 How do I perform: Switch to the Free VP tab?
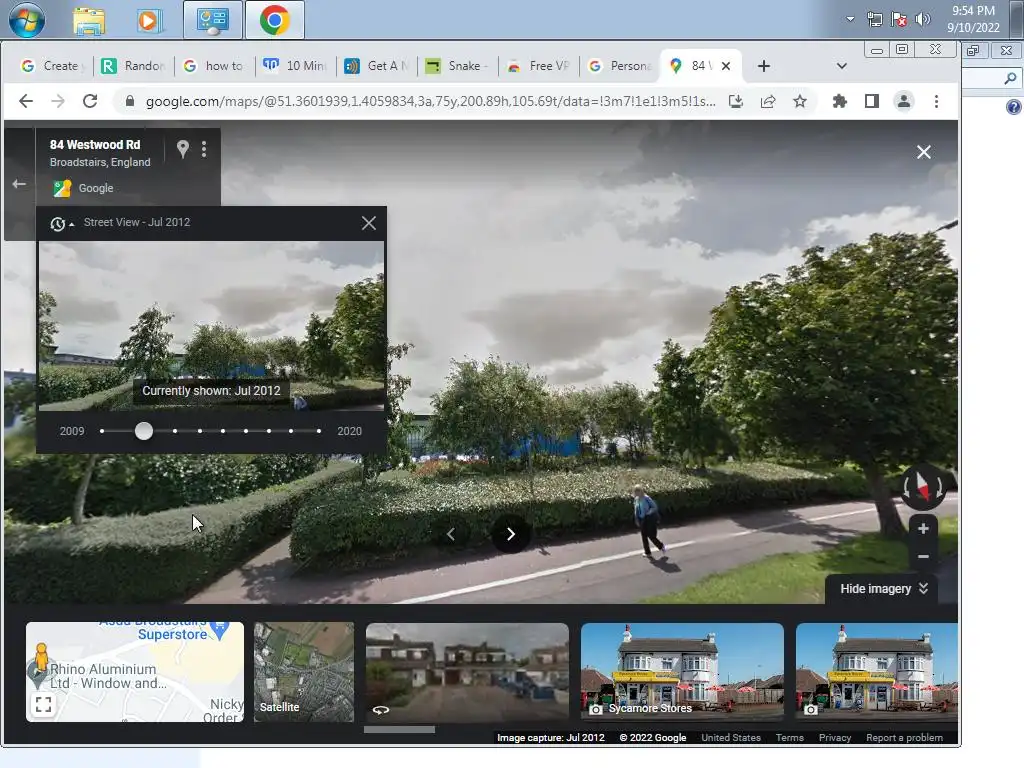pos(540,66)
